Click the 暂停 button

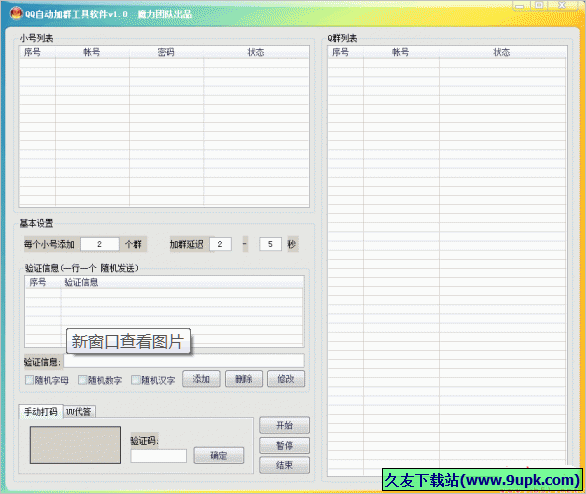(x=284, y=445)
